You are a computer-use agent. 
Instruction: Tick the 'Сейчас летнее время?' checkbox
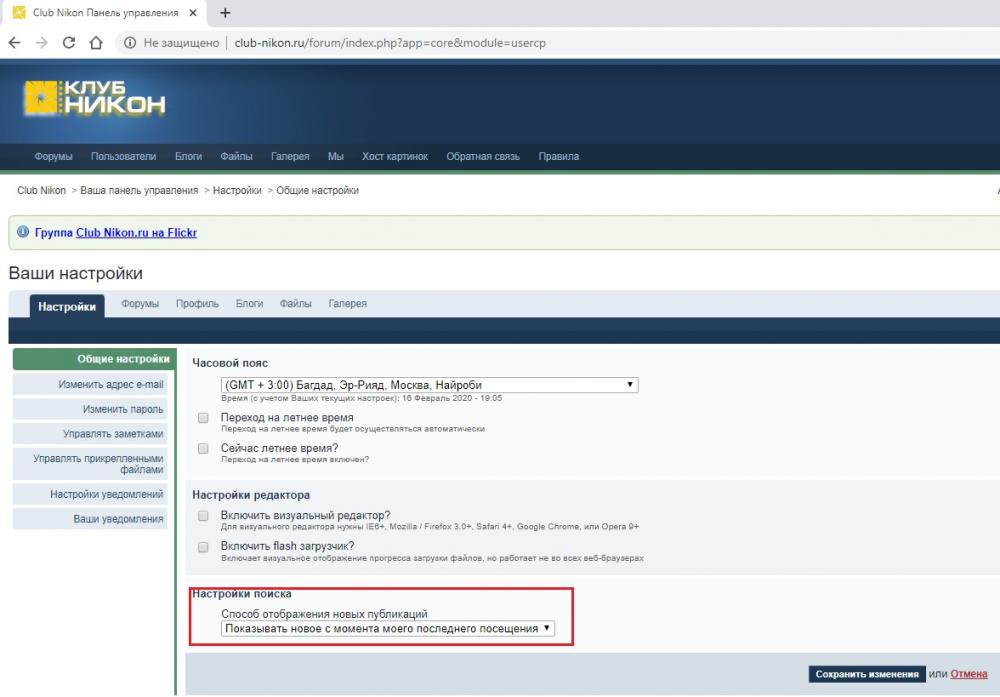tap(203, 448)
